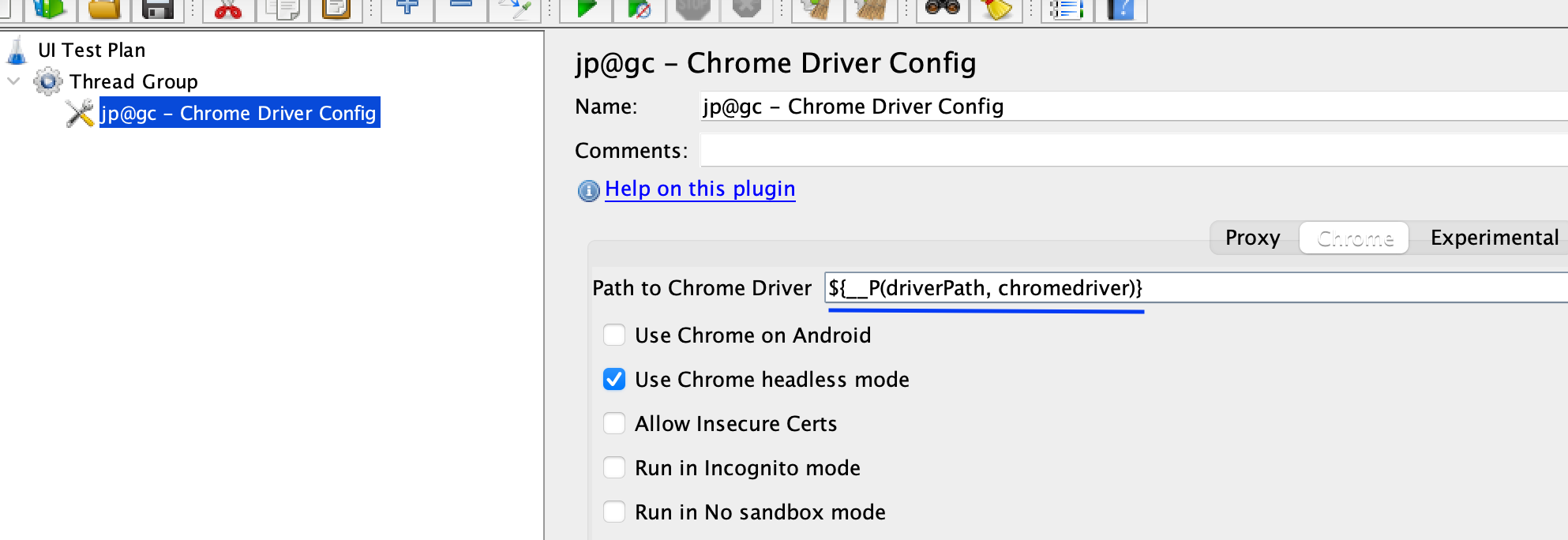
Task: Select the Chrome tab
Action: coord(1355,238)
